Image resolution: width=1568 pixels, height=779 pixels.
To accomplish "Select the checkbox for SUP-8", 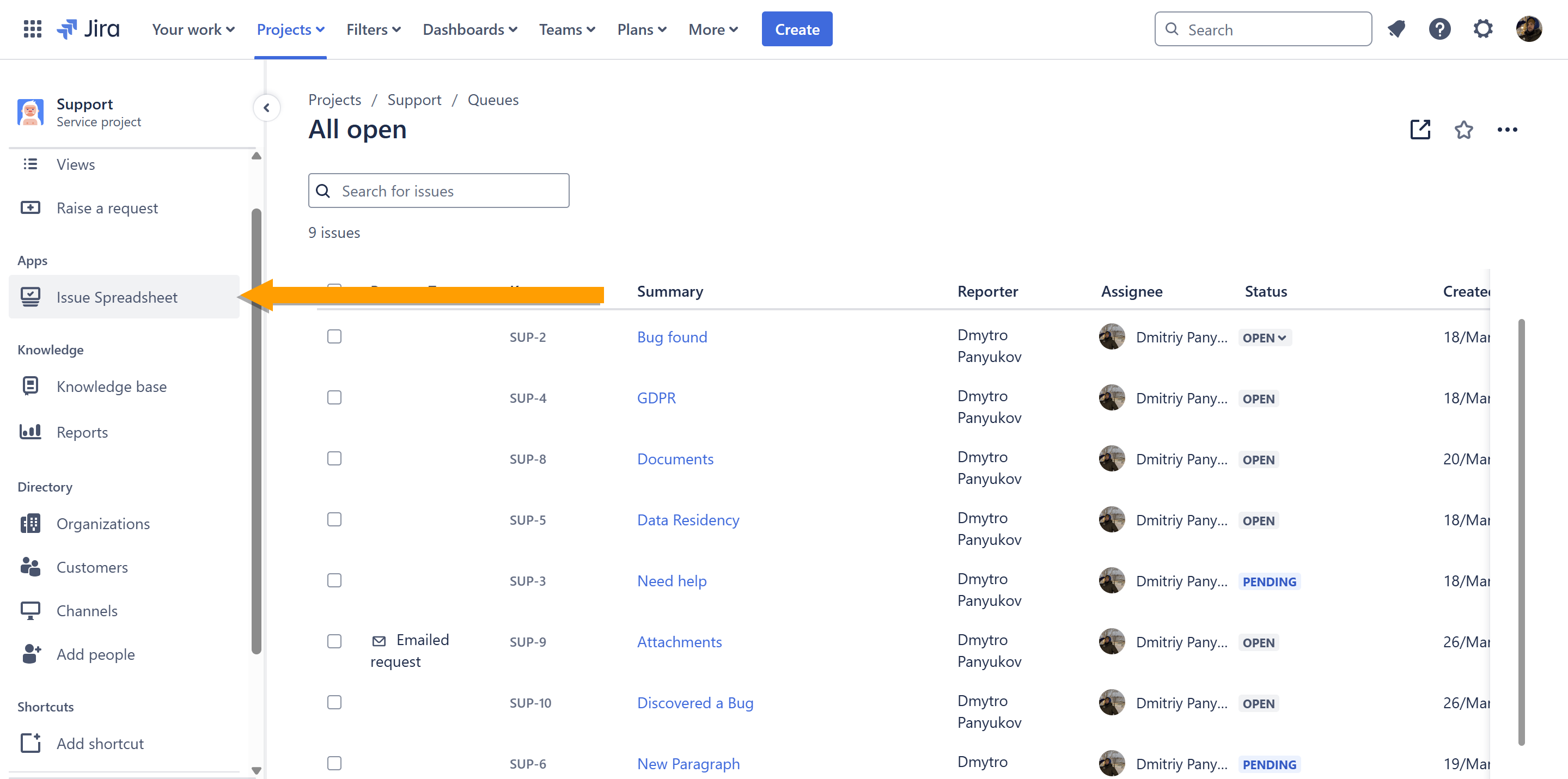I will pos(334,458).
